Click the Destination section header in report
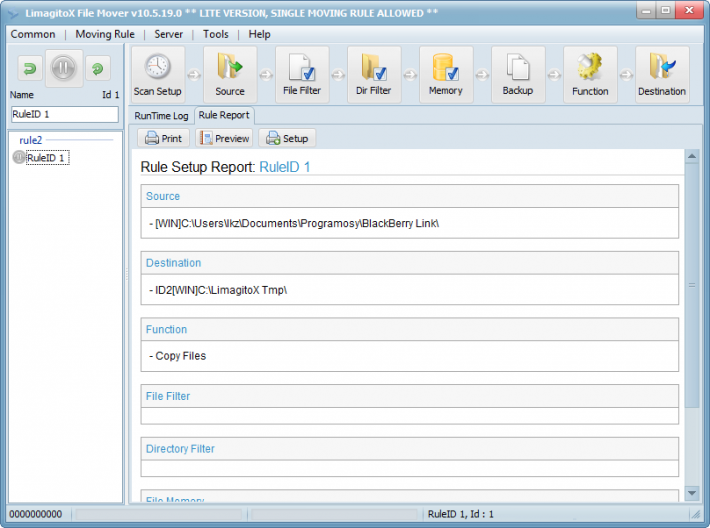Viewport: 710px width, 528px height. click(x=409, y=263)
